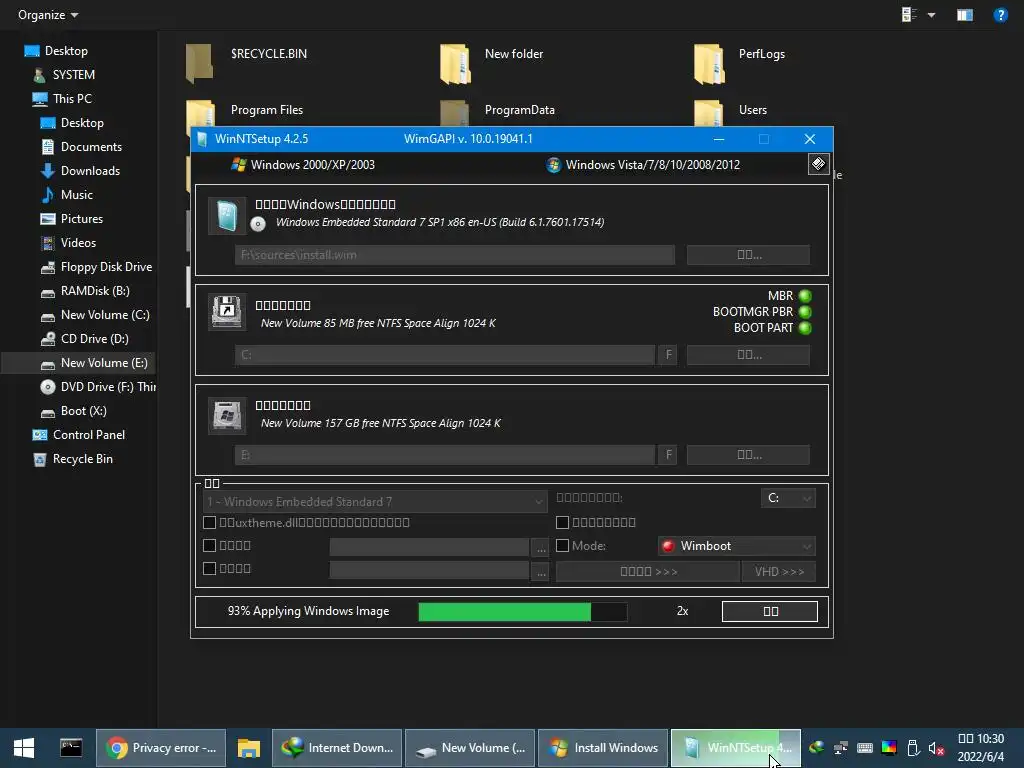Select Boot (X:) in the navigation pane
Image resolution: width=1024 pixels, height=768 pixels.
74,411
